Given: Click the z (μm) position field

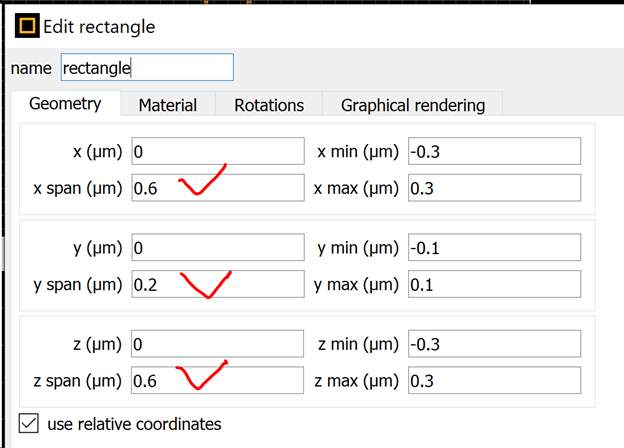Looking at the screenshot, I should click(x=217, y=344).
